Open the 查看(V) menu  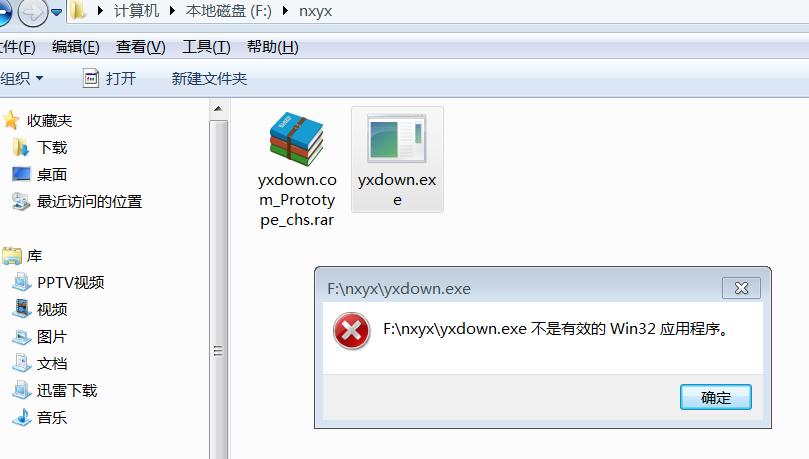point(141,47)
